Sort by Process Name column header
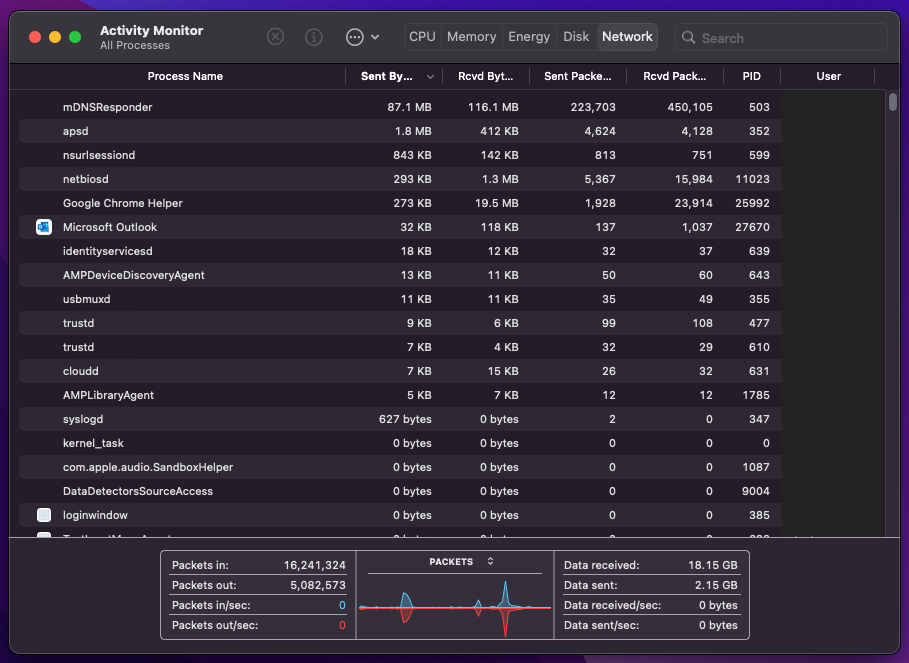Viewport: 909px width, 663px height. coord(185,76)
